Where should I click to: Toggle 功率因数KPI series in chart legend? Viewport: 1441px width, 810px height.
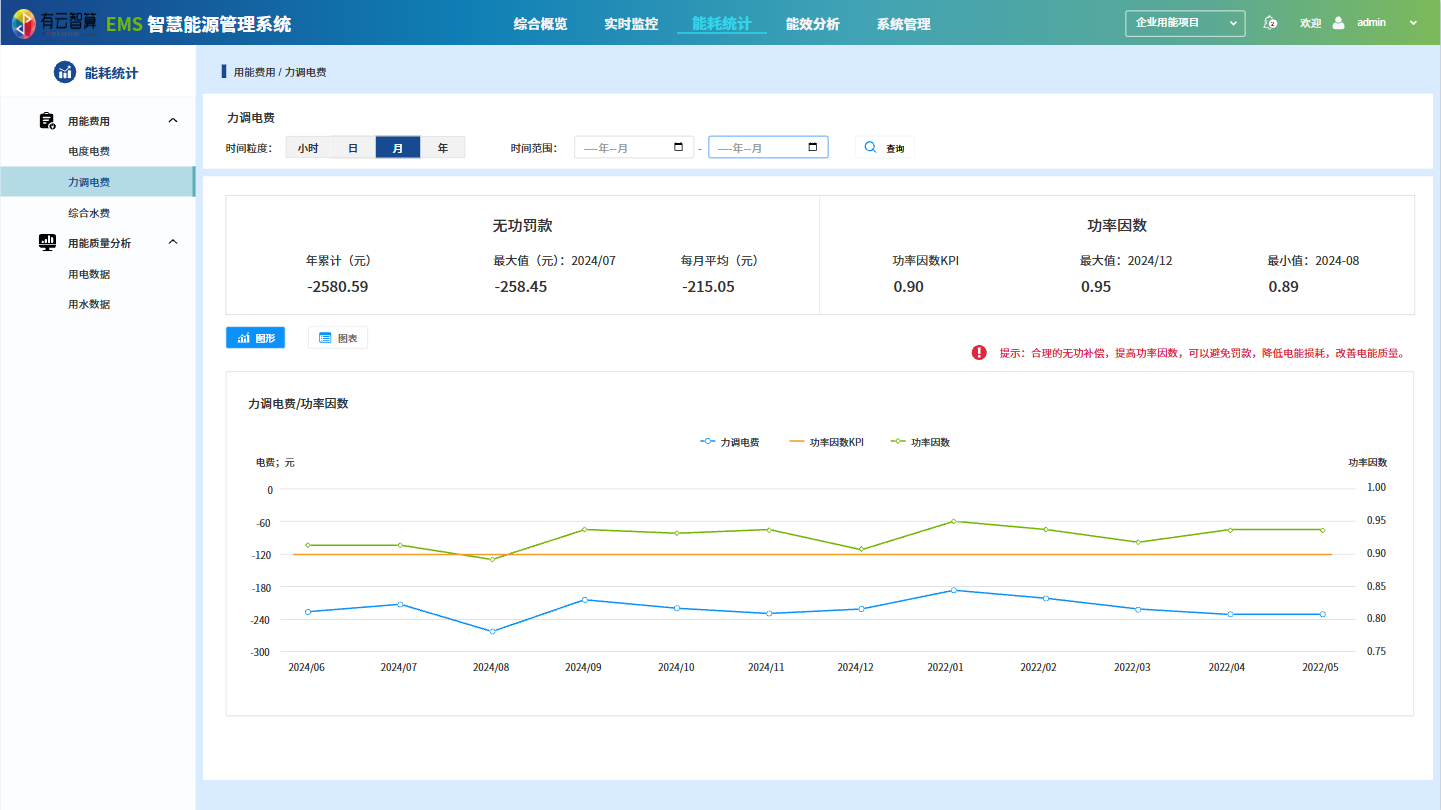click(x=826, y=442)
